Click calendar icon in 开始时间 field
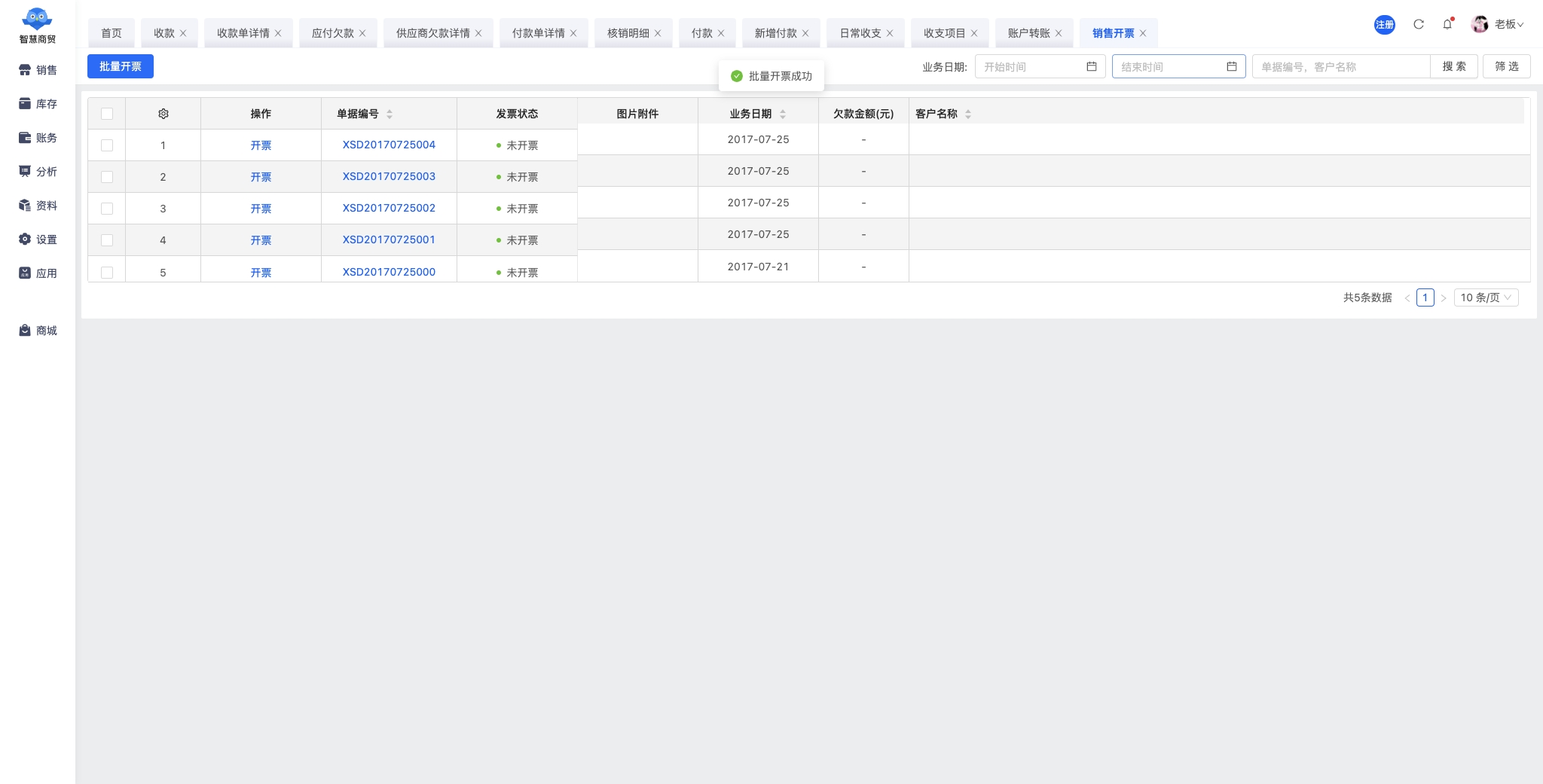 [x=1092, y=66]
